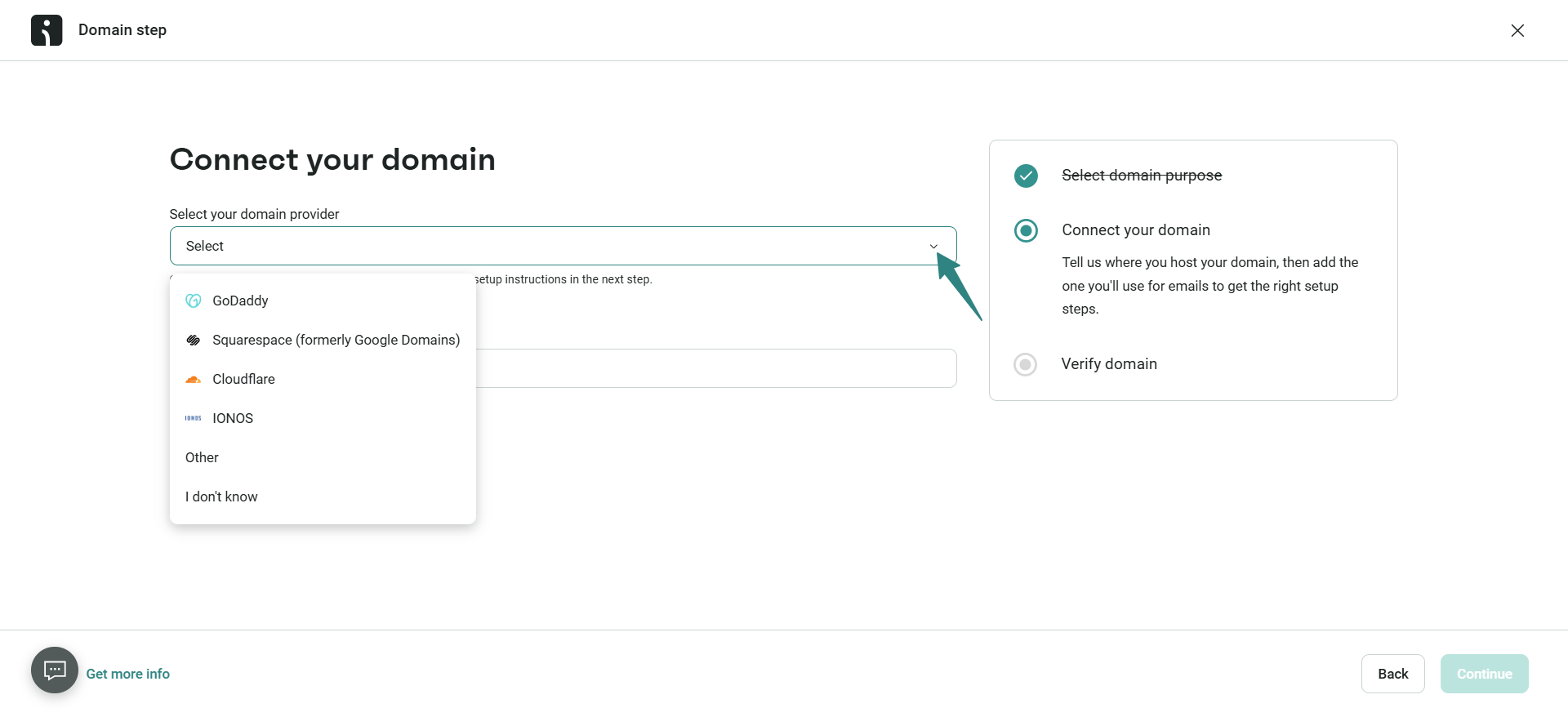The height and width of the screenshot is (717, 1568).
Task: Pick the Other provider option
Action: pos(202,457)
